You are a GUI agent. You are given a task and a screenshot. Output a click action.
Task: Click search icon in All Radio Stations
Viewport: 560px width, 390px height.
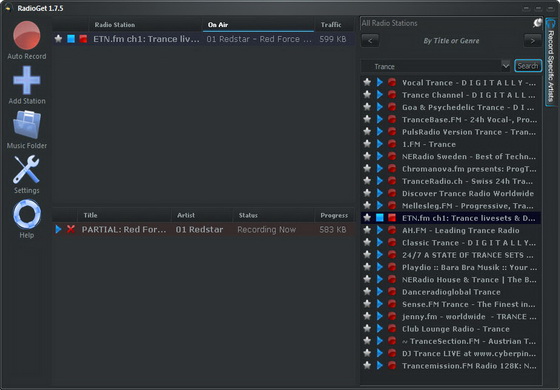(537, 24)
